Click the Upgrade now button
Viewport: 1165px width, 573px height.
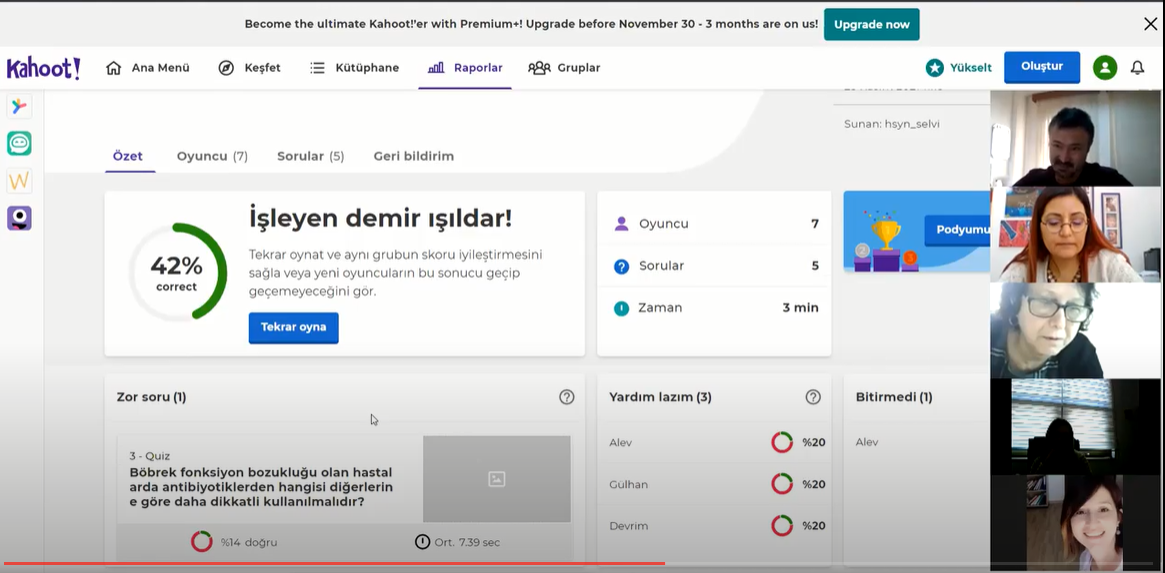point(871,24)
